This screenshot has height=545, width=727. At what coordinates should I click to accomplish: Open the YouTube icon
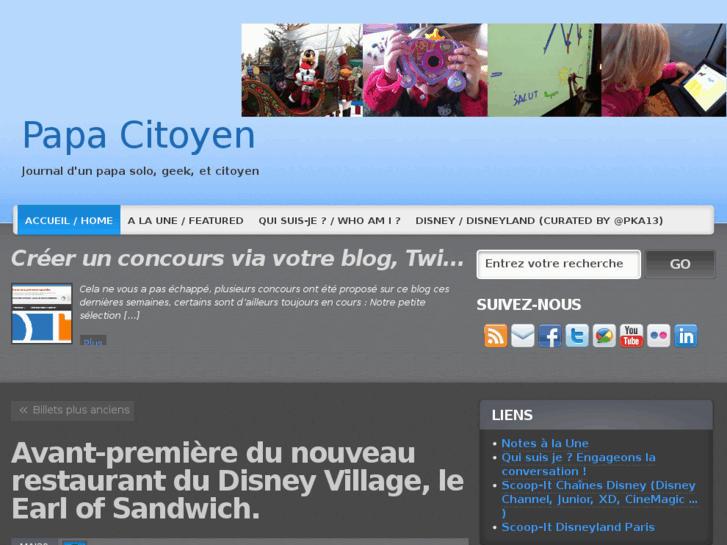click(x=631, y=336)
